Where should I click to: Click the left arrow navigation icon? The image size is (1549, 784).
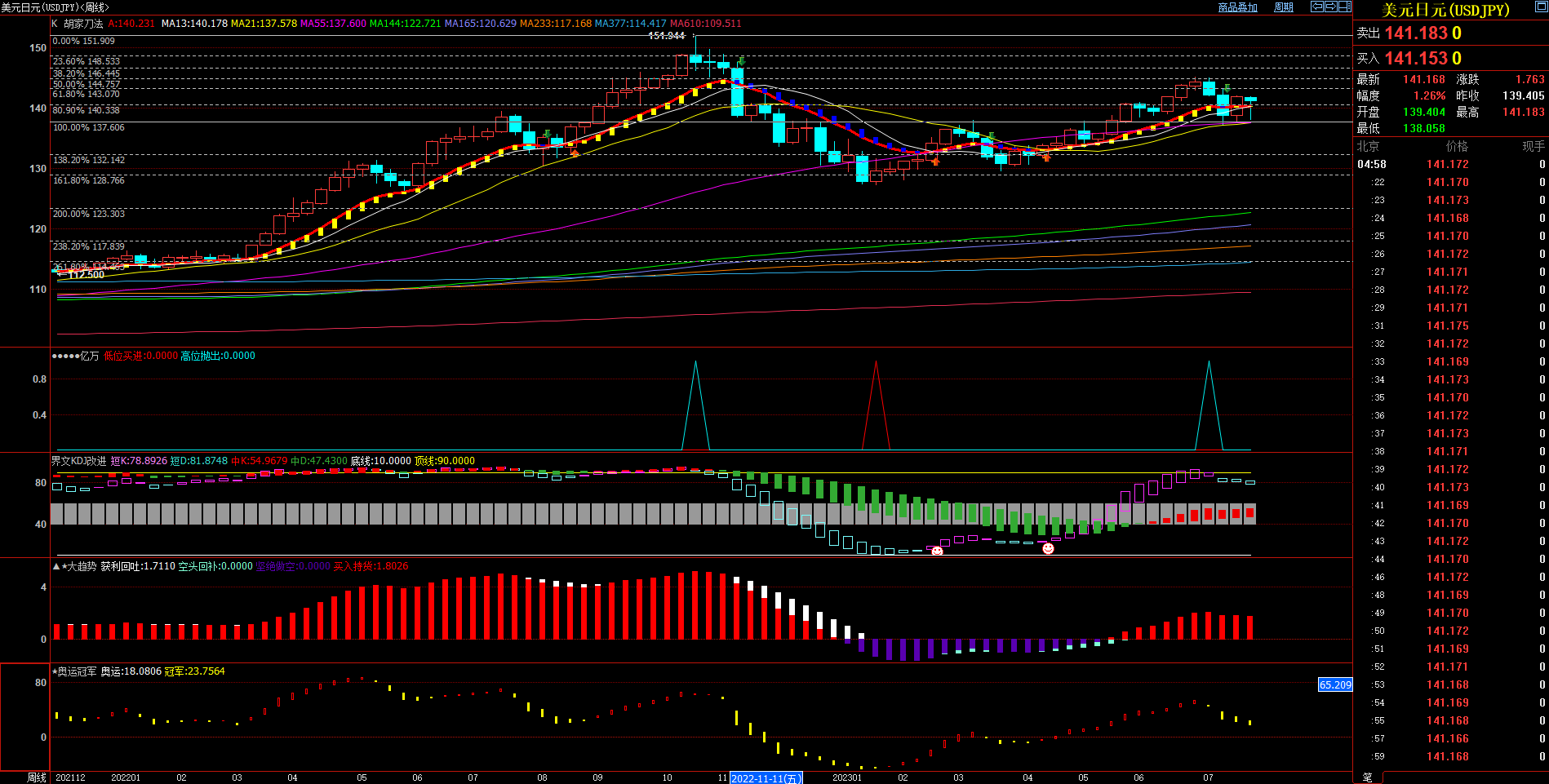[x=1316, y=7]
